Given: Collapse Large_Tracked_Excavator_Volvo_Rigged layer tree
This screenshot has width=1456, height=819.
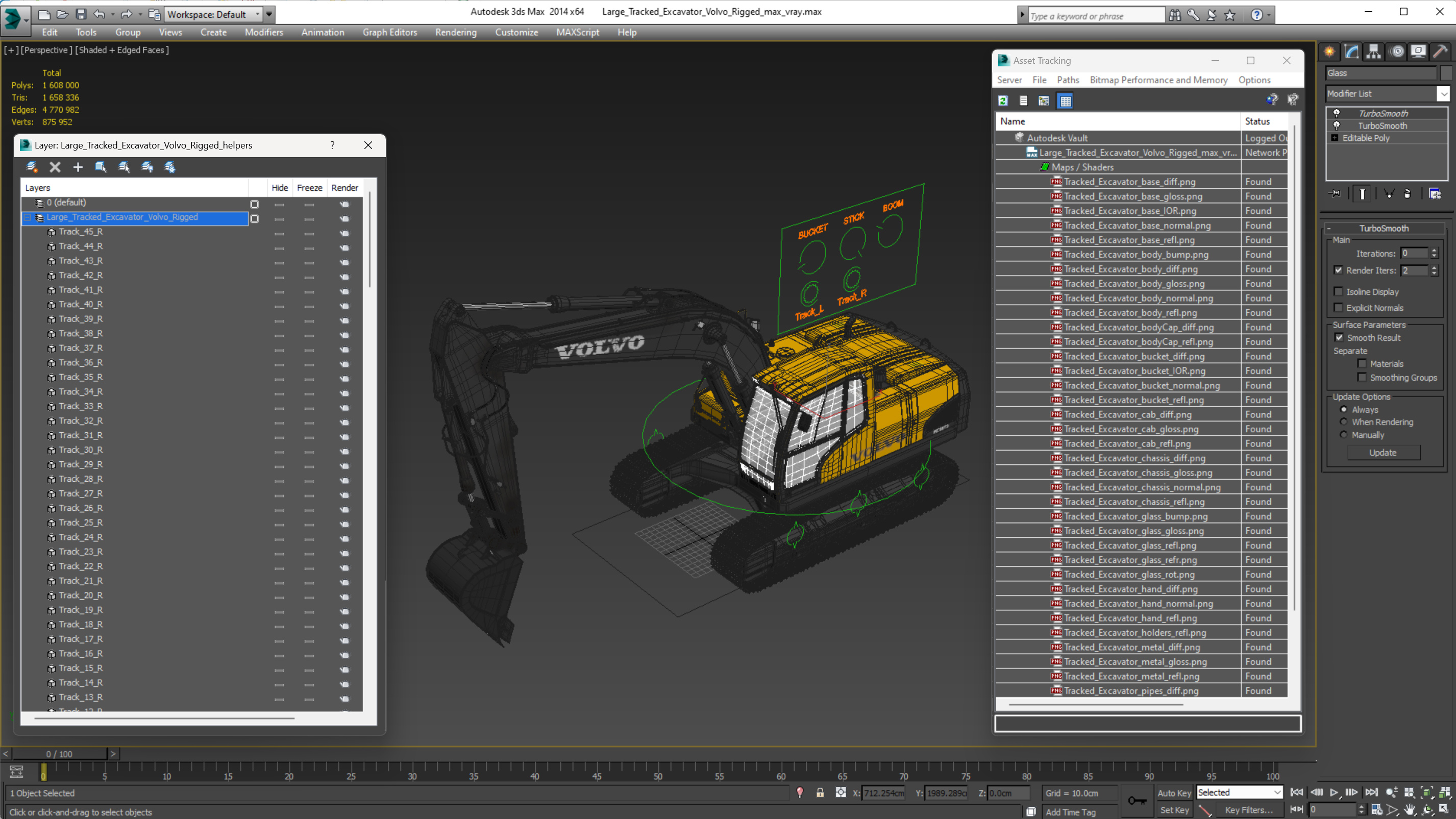Looking at the screenshot, I should pos(27,217).
